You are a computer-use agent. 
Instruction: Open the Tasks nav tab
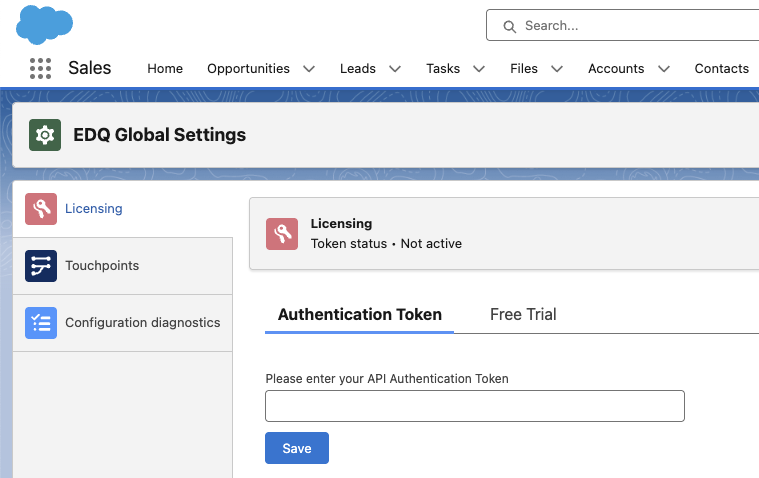click(x=443, y=69)
